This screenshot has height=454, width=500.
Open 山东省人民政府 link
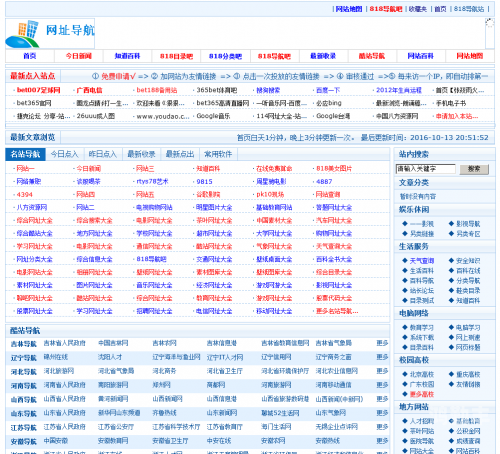pyautogui.click(x=64, y=413)
